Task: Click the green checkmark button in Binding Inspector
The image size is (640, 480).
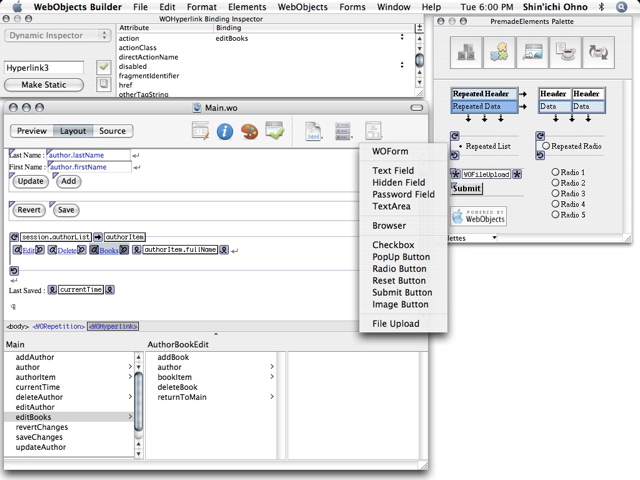Action: click(104, 67)
